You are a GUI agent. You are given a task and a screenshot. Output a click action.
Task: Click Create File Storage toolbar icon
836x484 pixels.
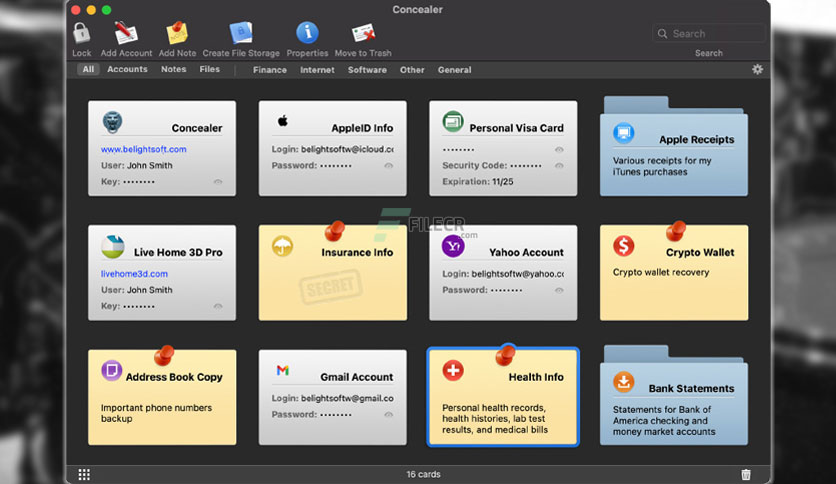[x=241, y=34]
